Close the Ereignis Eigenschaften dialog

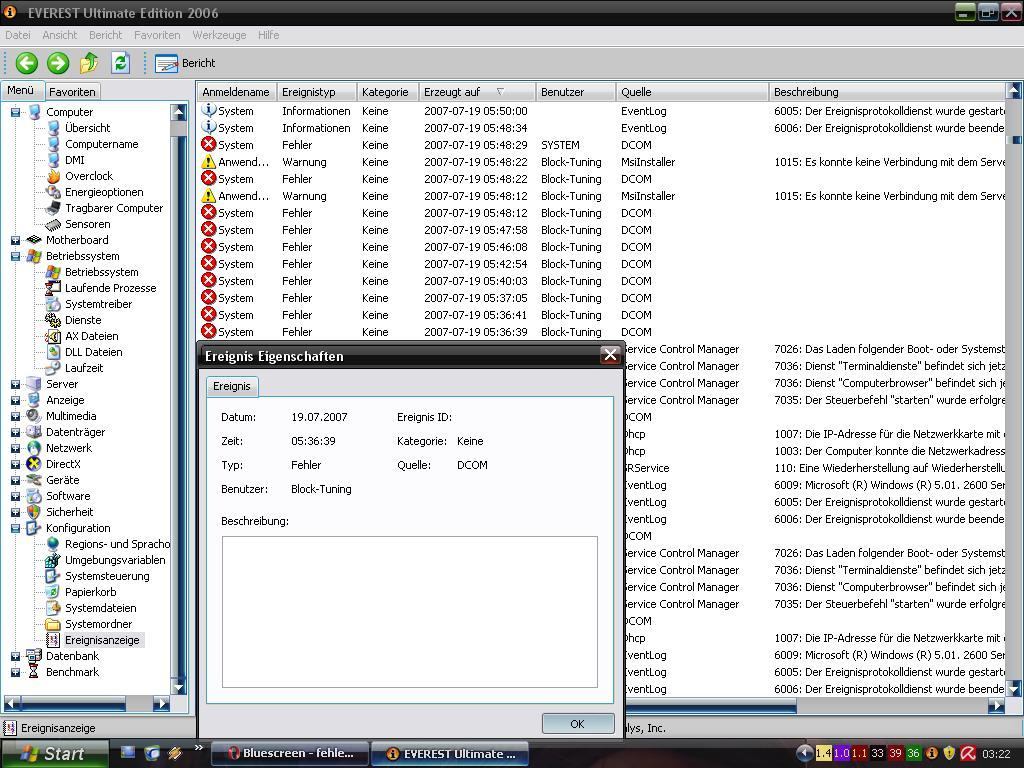click(610, 355)
